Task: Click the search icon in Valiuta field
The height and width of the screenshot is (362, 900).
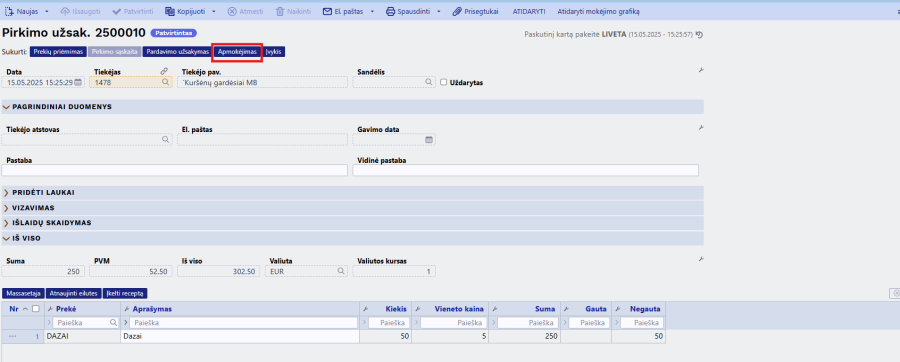Action: (x=341, y=271)
